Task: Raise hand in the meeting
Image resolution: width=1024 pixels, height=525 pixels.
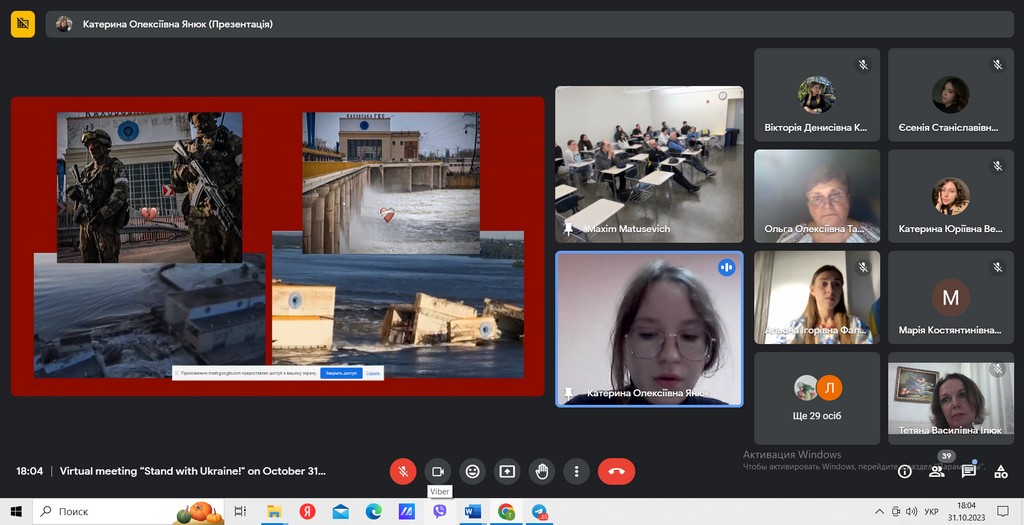Action: [542, 471]
